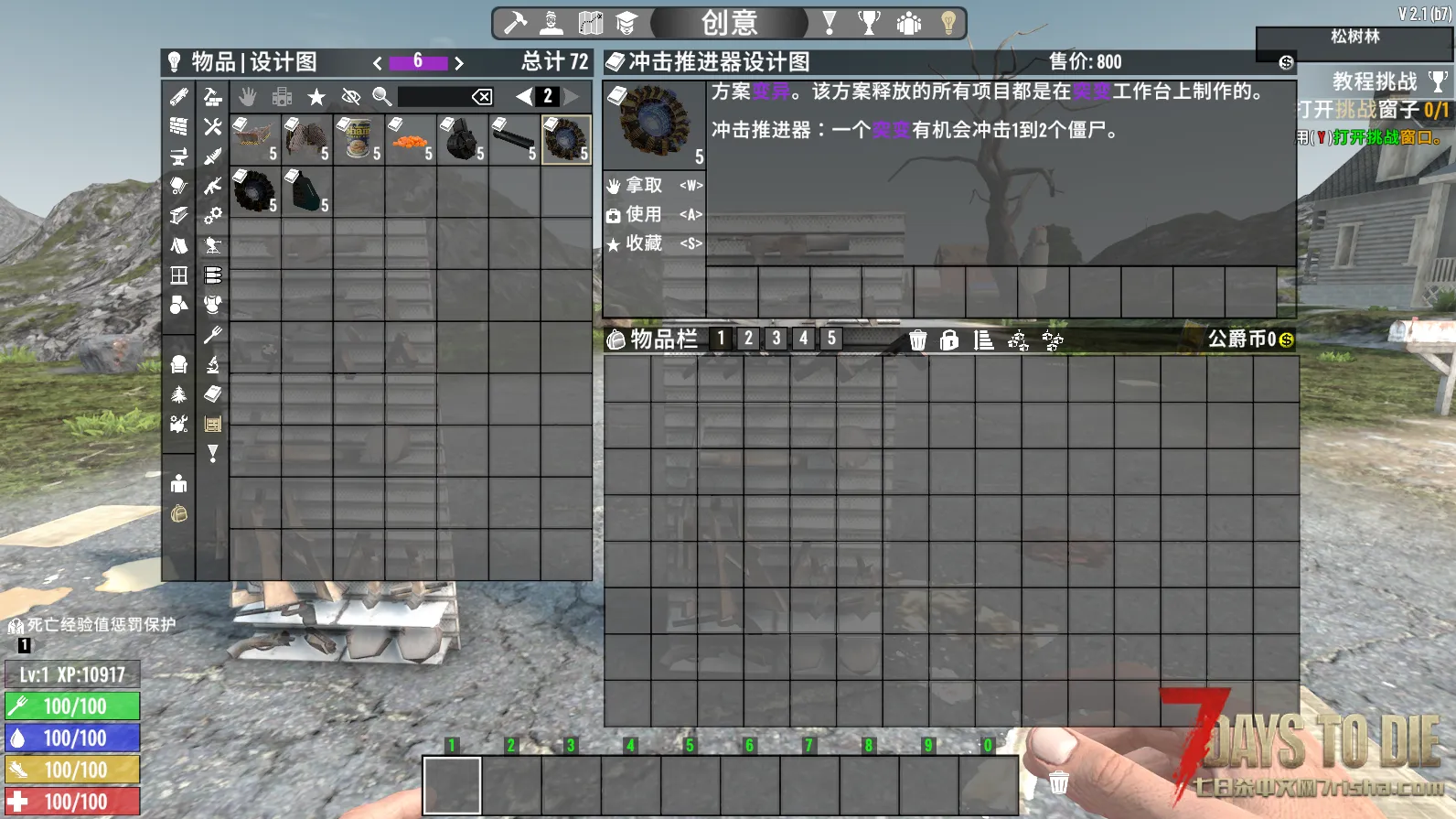Image resolution: width=1456 pixels, height=819 pixels.
Task: Open the challenges trophy tab in top bar
Action: coord(869,23)
